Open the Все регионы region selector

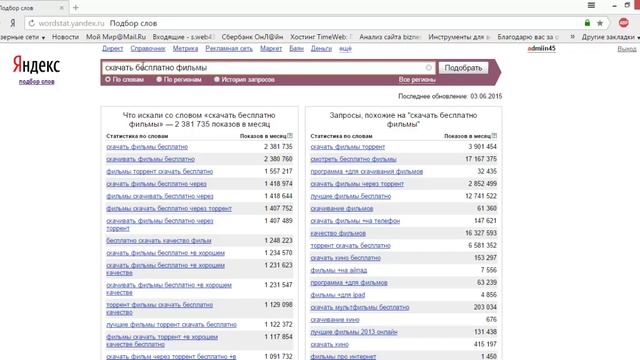[417, 80]
